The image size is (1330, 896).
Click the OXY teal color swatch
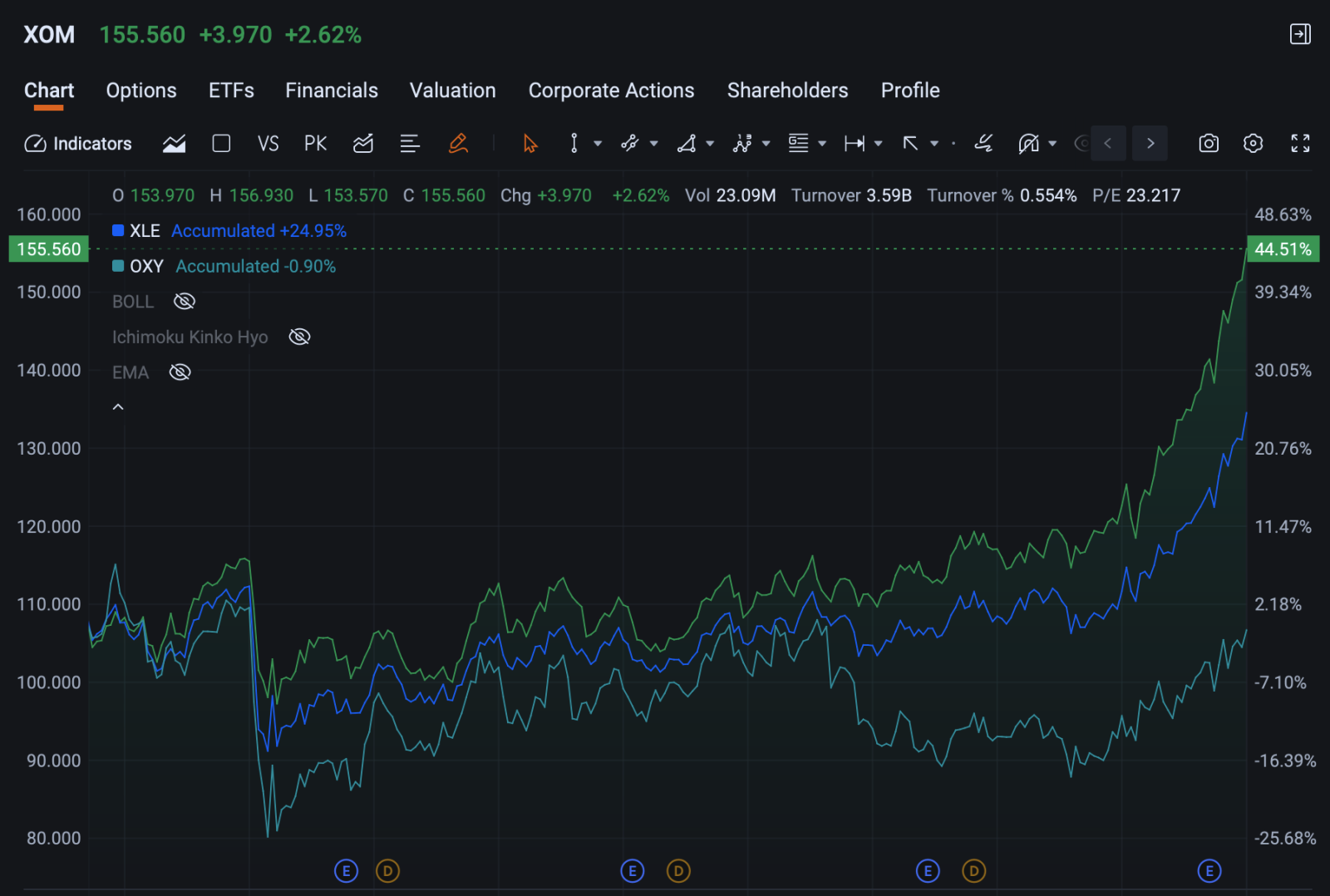[118, 266]
